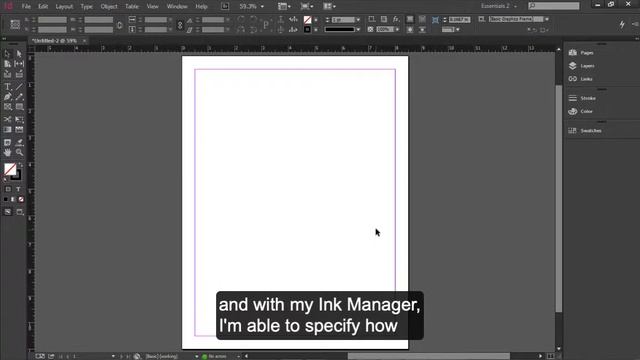The width and height of the screenshot is (640, 360).
Task: Select the Content Collector tool
Action: point(7,74)
